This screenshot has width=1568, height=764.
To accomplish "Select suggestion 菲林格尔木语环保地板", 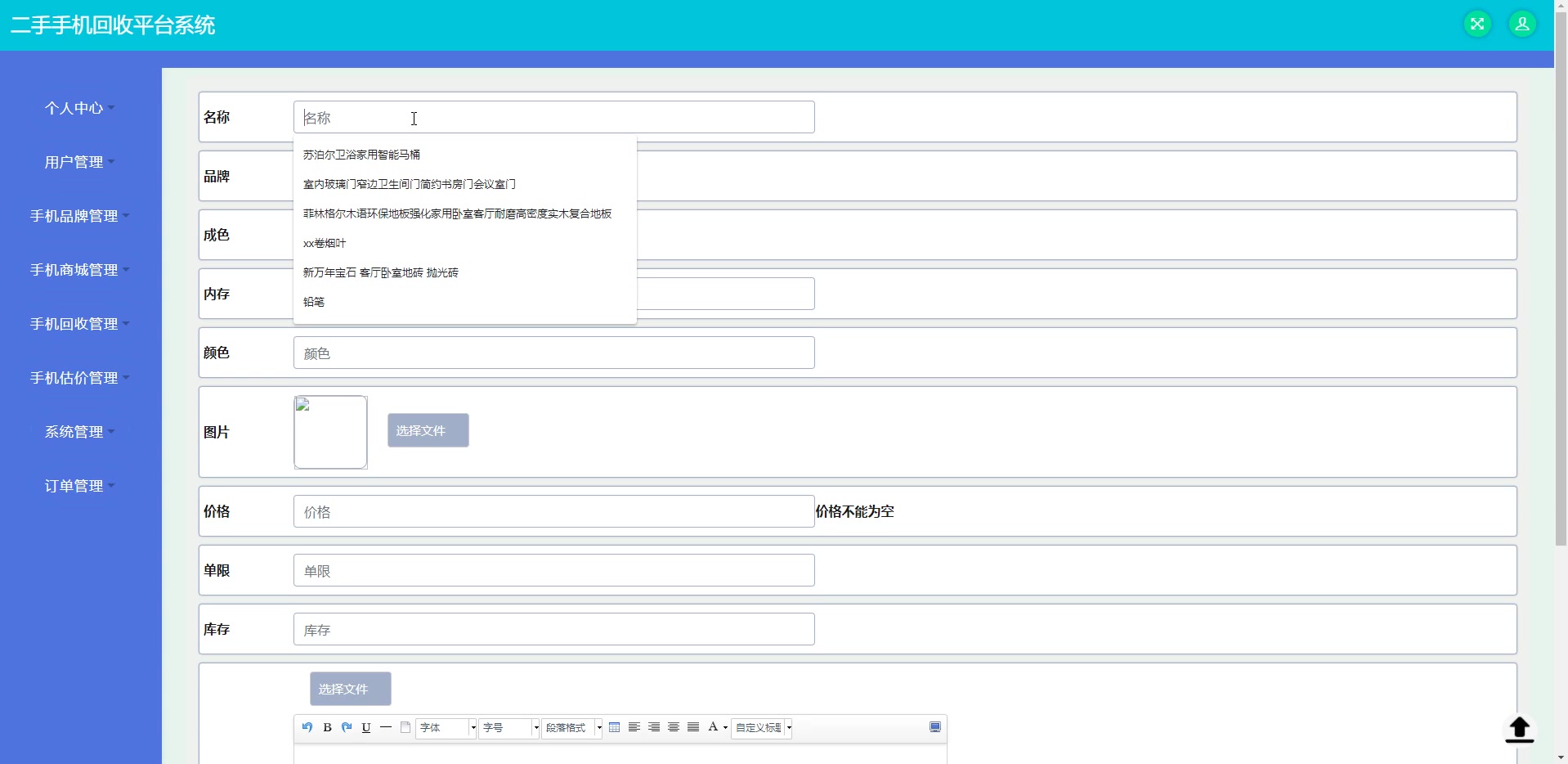I will pos(464,213).
